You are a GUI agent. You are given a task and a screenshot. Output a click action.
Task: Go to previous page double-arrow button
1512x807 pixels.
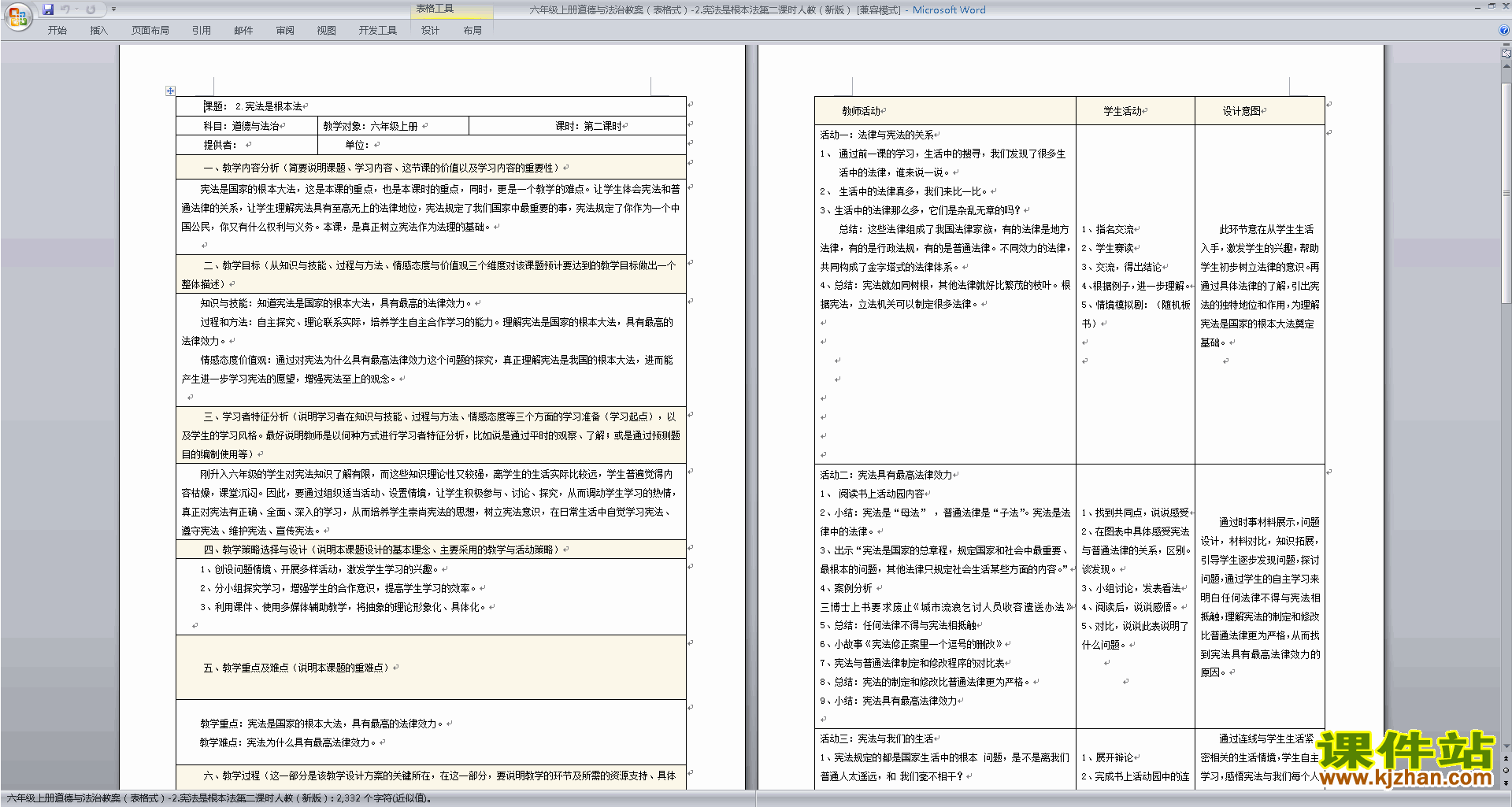pos(1506,758)
